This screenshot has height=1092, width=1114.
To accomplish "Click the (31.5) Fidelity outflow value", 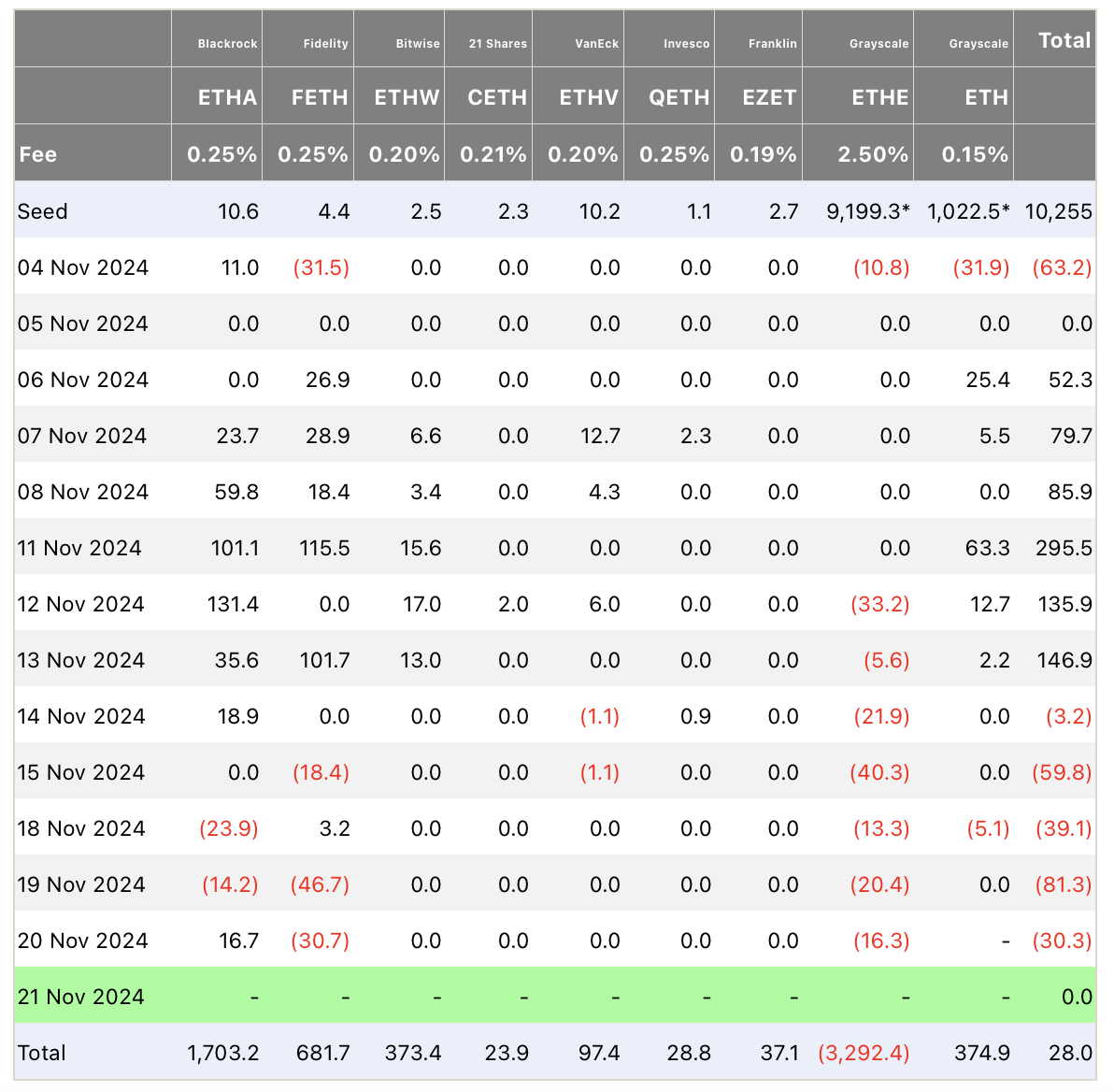I will point(321,267).
